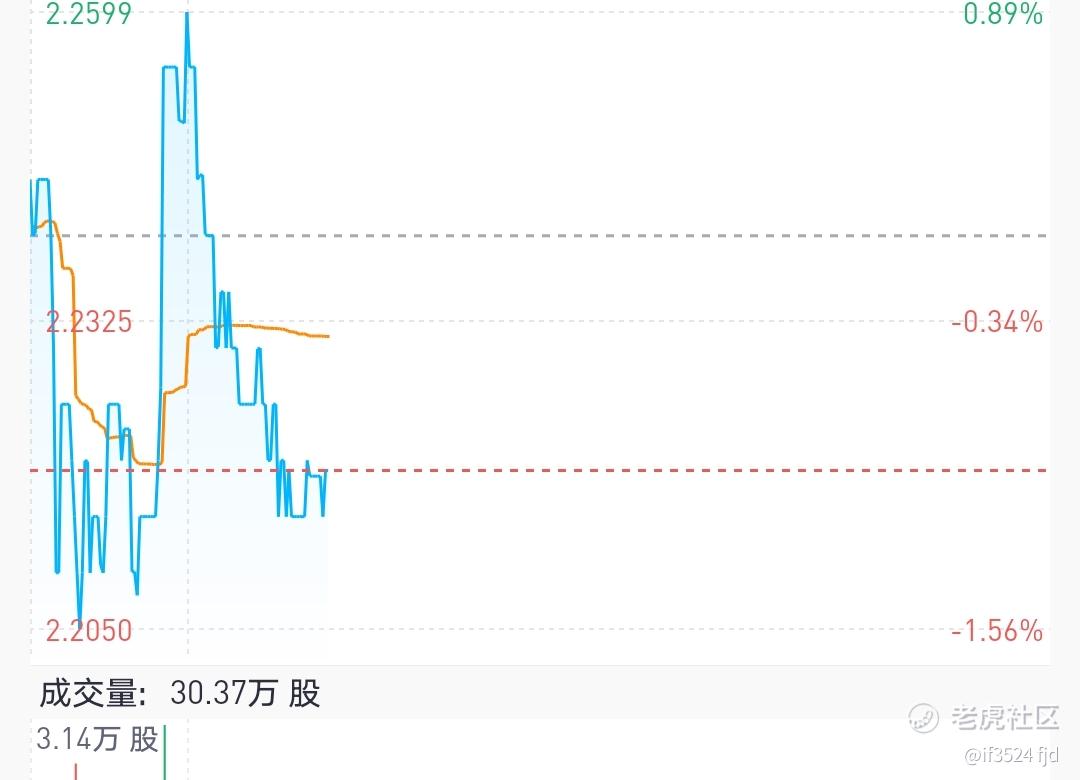This screenshot has width=1080, height=780.
Task: Select the 0.89% percentage label
Action: pos(1002,14)
